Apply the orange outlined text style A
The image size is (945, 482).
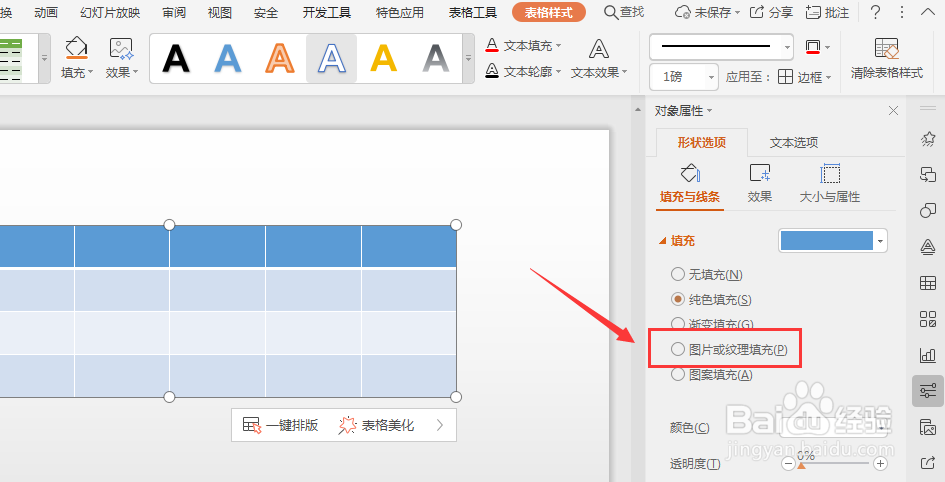tap(280, 58)
